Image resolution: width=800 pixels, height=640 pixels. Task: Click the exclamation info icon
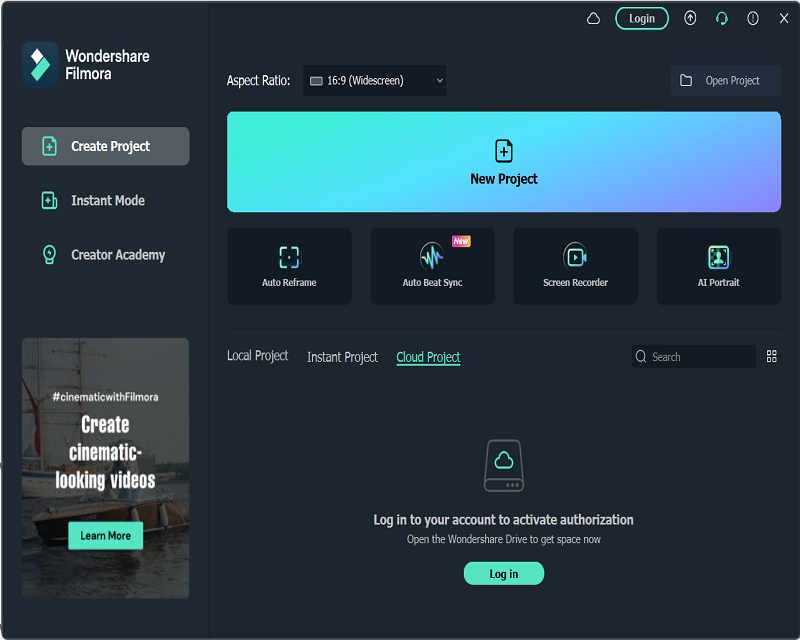[x=753, y=19]
